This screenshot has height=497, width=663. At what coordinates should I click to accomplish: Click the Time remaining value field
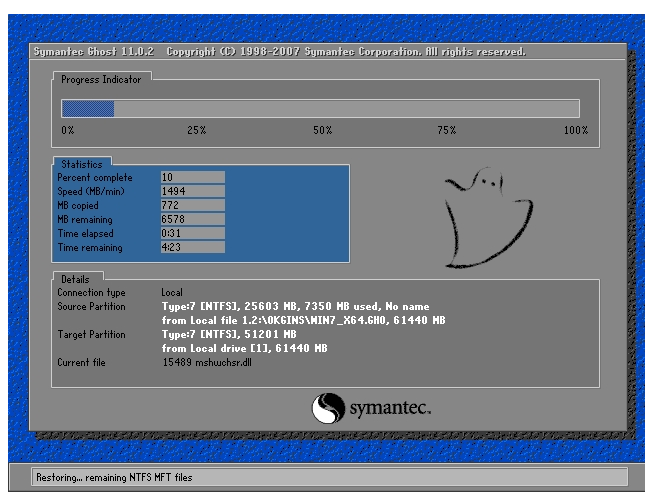coord(192,247)
